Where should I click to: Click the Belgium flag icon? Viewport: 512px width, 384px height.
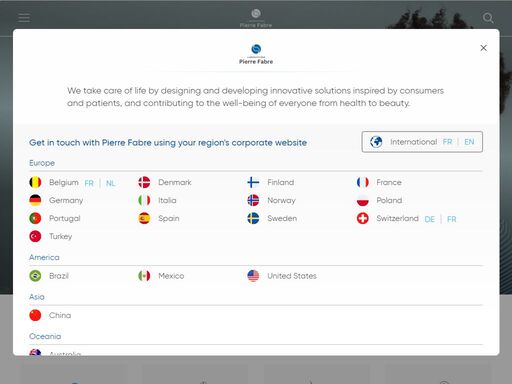click(35, 182)
